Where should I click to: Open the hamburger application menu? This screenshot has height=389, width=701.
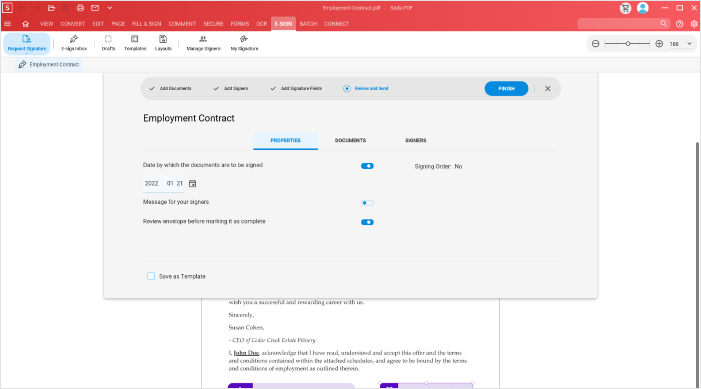click(8, 24)
